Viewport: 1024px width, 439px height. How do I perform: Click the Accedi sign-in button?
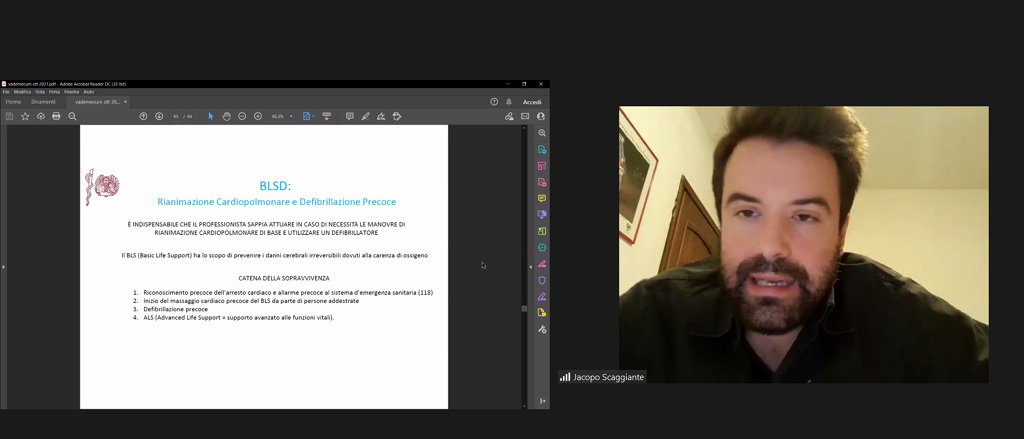pos(532,102)
